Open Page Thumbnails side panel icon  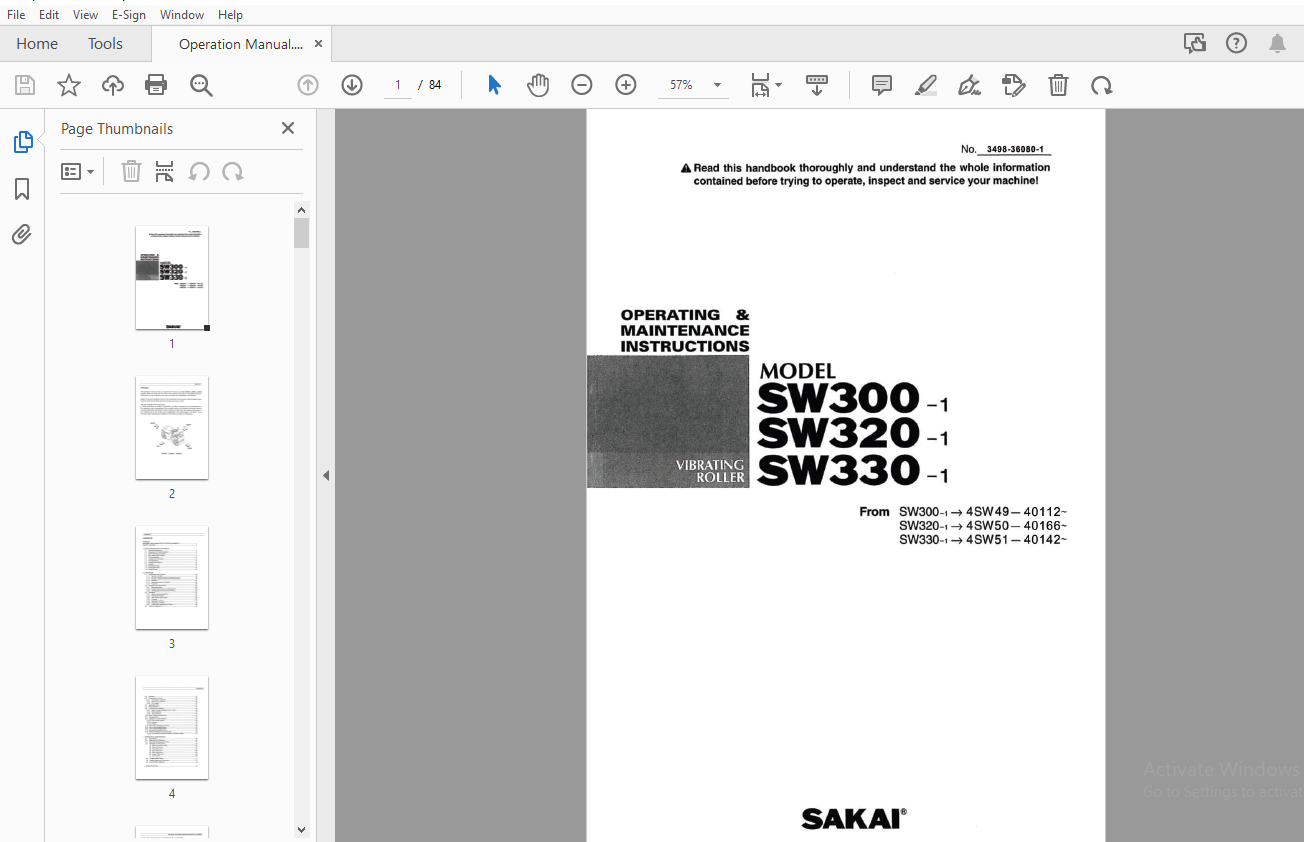pyautogui.click(x=22, y=142)
